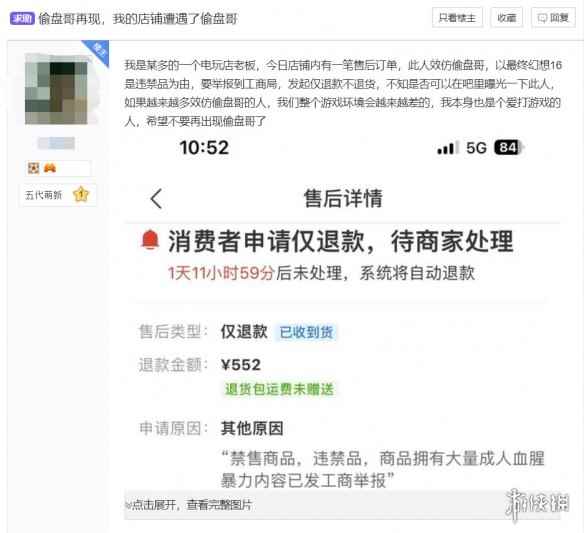Toggle the 只看楼主 filter
This screenshot has height=533, width=584.
457,18
